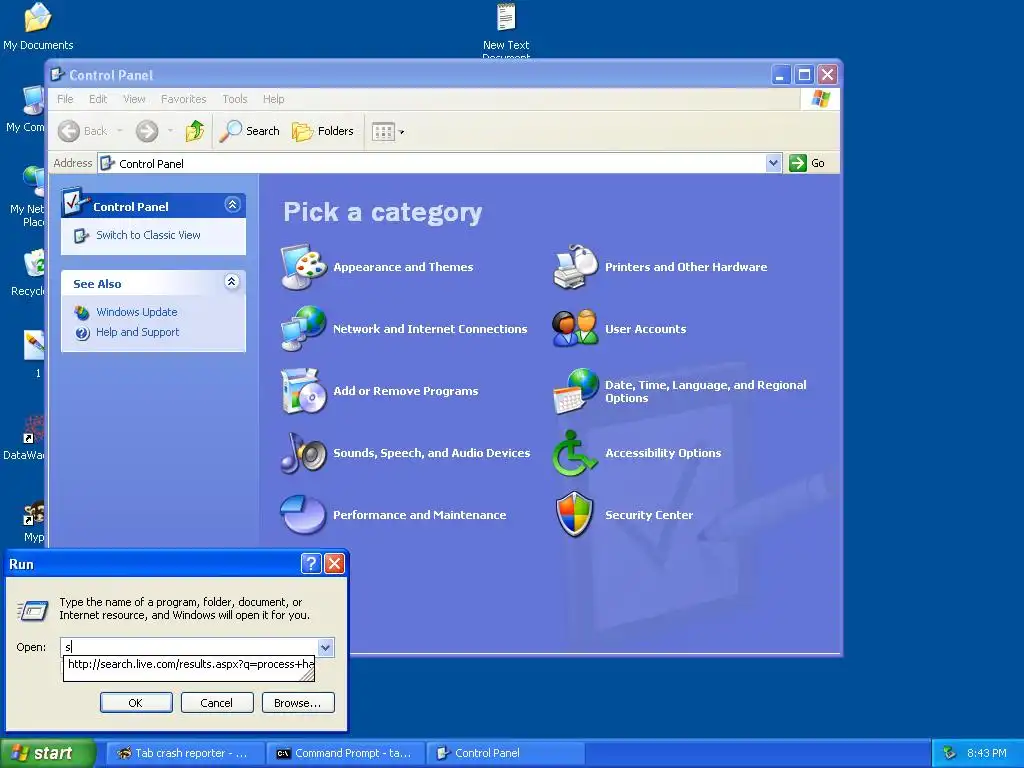Click OK in the Run dialog
The image size is (1024, 768).
(x=136, y=703)
